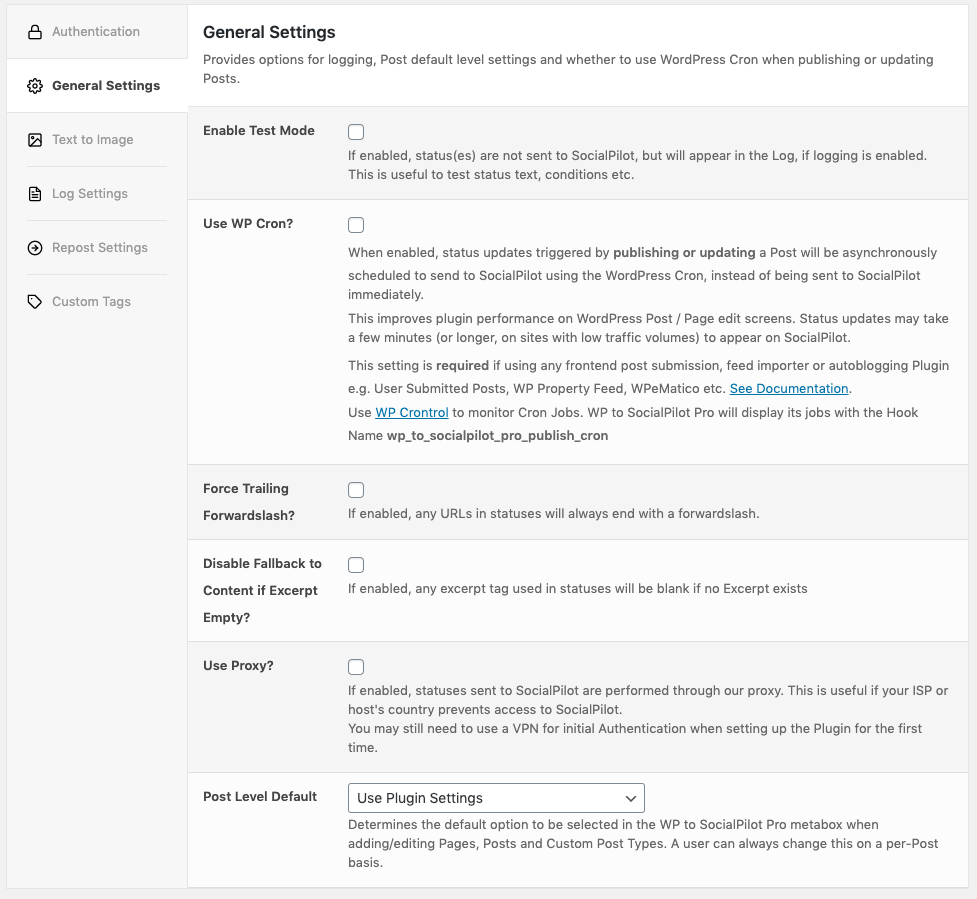
Task: Click the Custom Tags tag icon
Action: (x=35, y=302)
